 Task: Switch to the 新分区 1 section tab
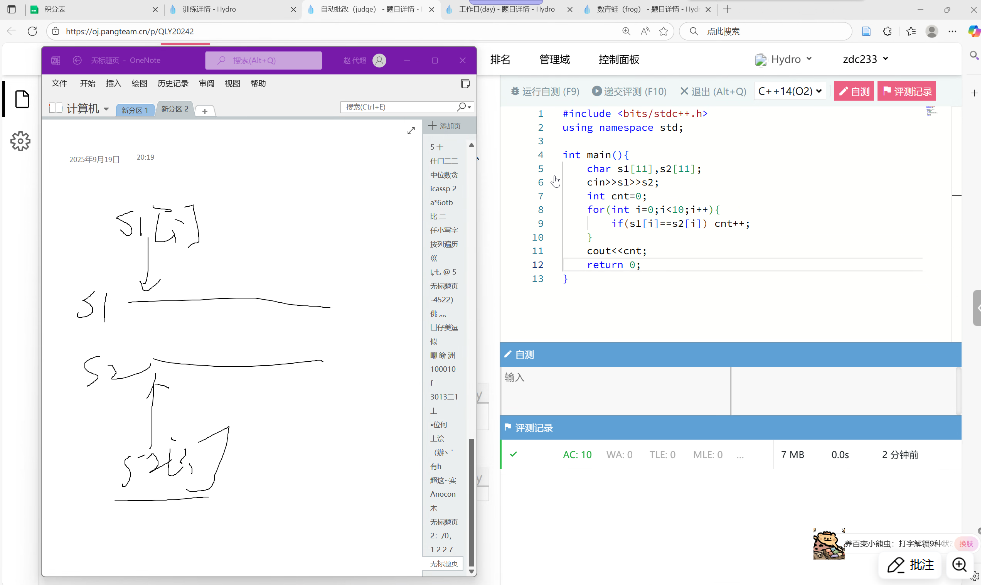pyautogui.click(x=135, y=110)
